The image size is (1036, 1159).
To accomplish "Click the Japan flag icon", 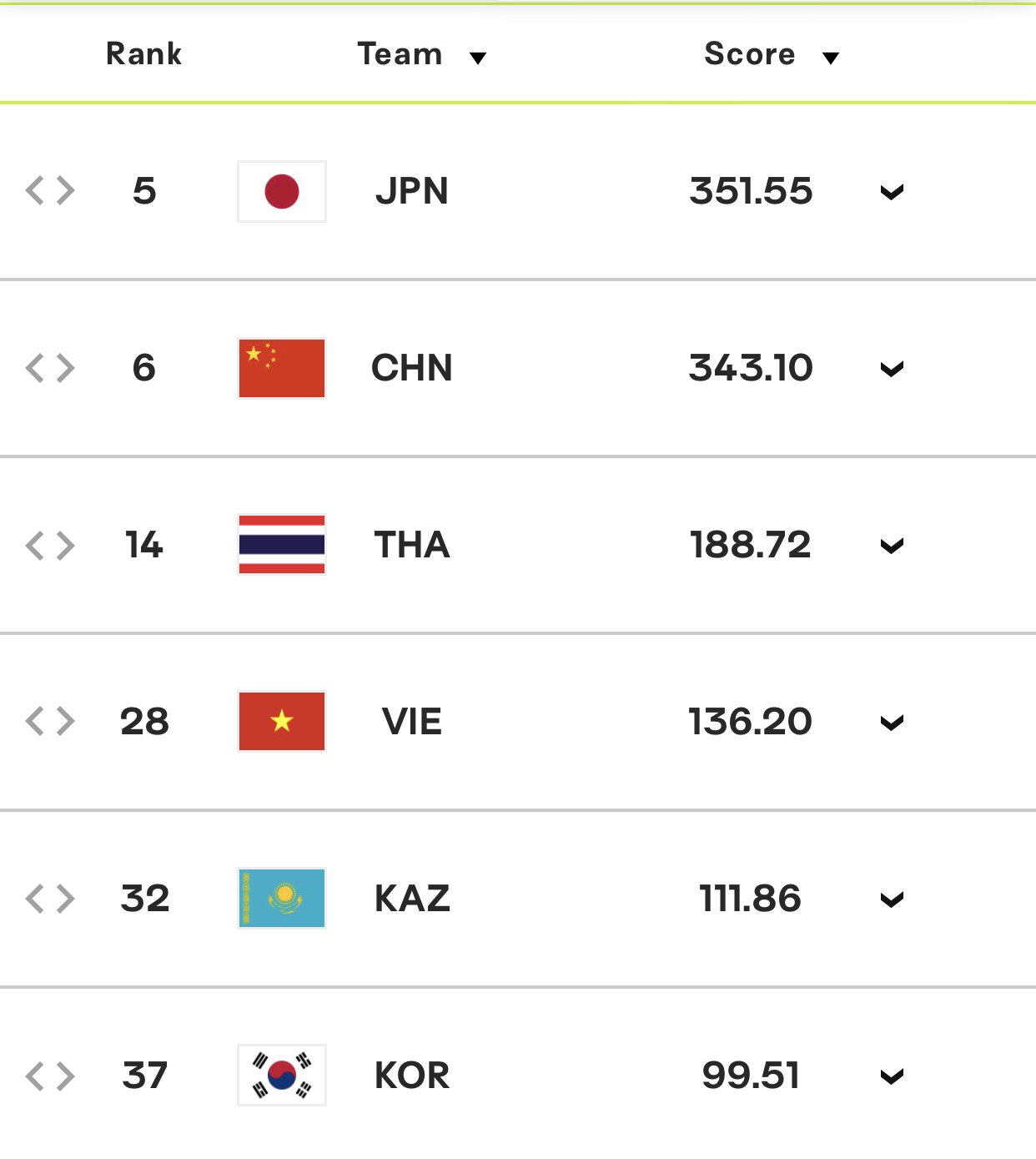I will point(282,191).
